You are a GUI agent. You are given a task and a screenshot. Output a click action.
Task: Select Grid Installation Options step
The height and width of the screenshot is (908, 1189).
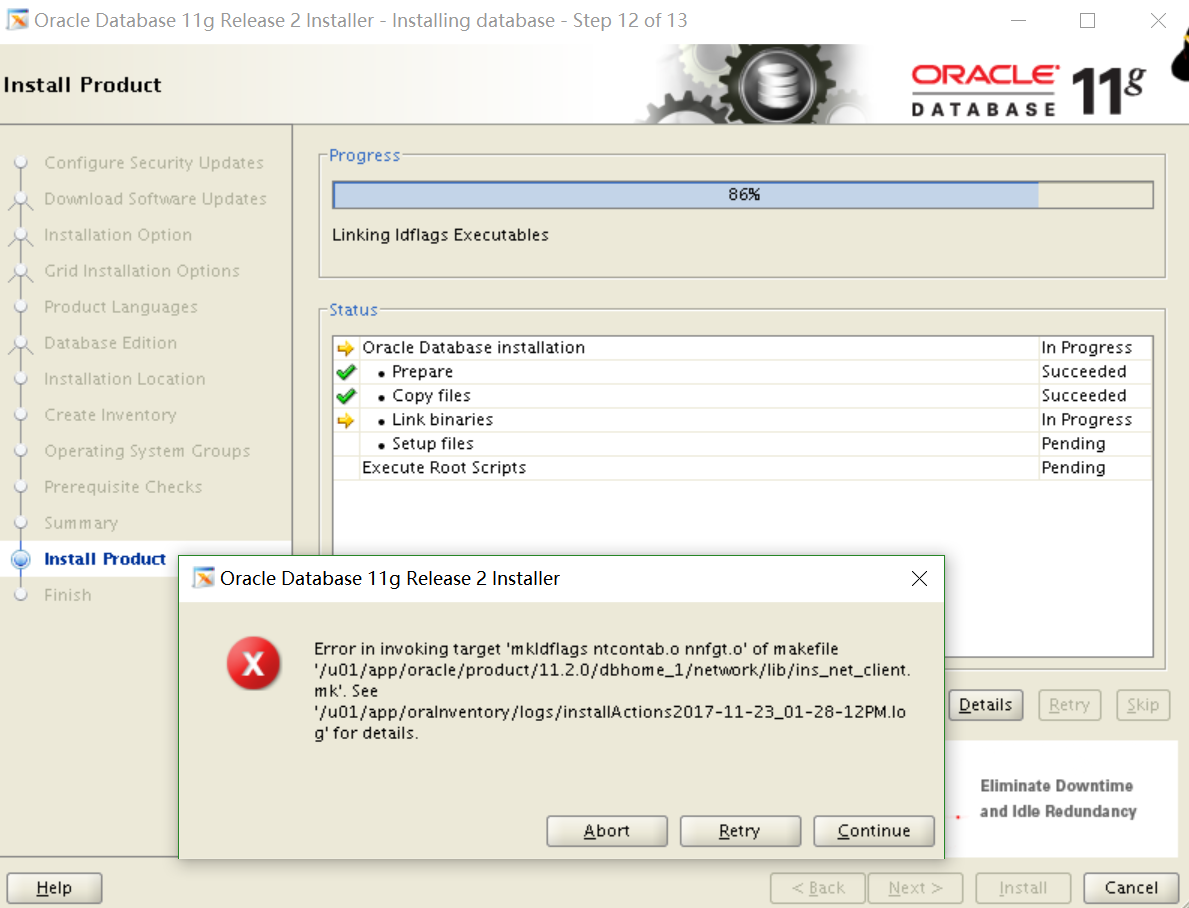point(142,271)
